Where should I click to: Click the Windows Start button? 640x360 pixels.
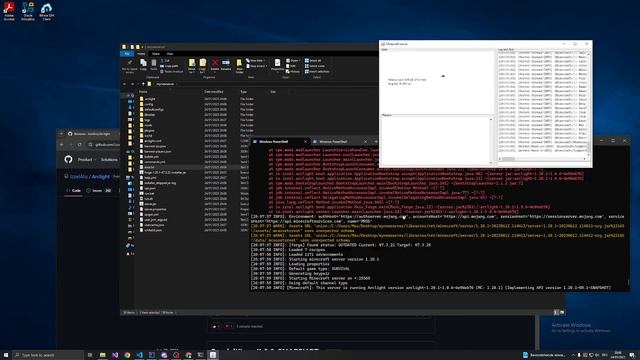pyautogui.click(x=6, y=355)
